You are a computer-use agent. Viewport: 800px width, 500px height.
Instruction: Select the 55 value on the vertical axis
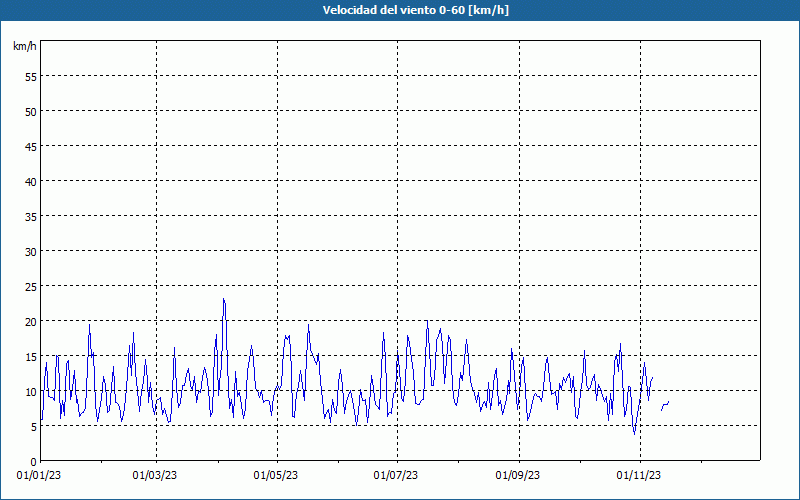[31, 77]
